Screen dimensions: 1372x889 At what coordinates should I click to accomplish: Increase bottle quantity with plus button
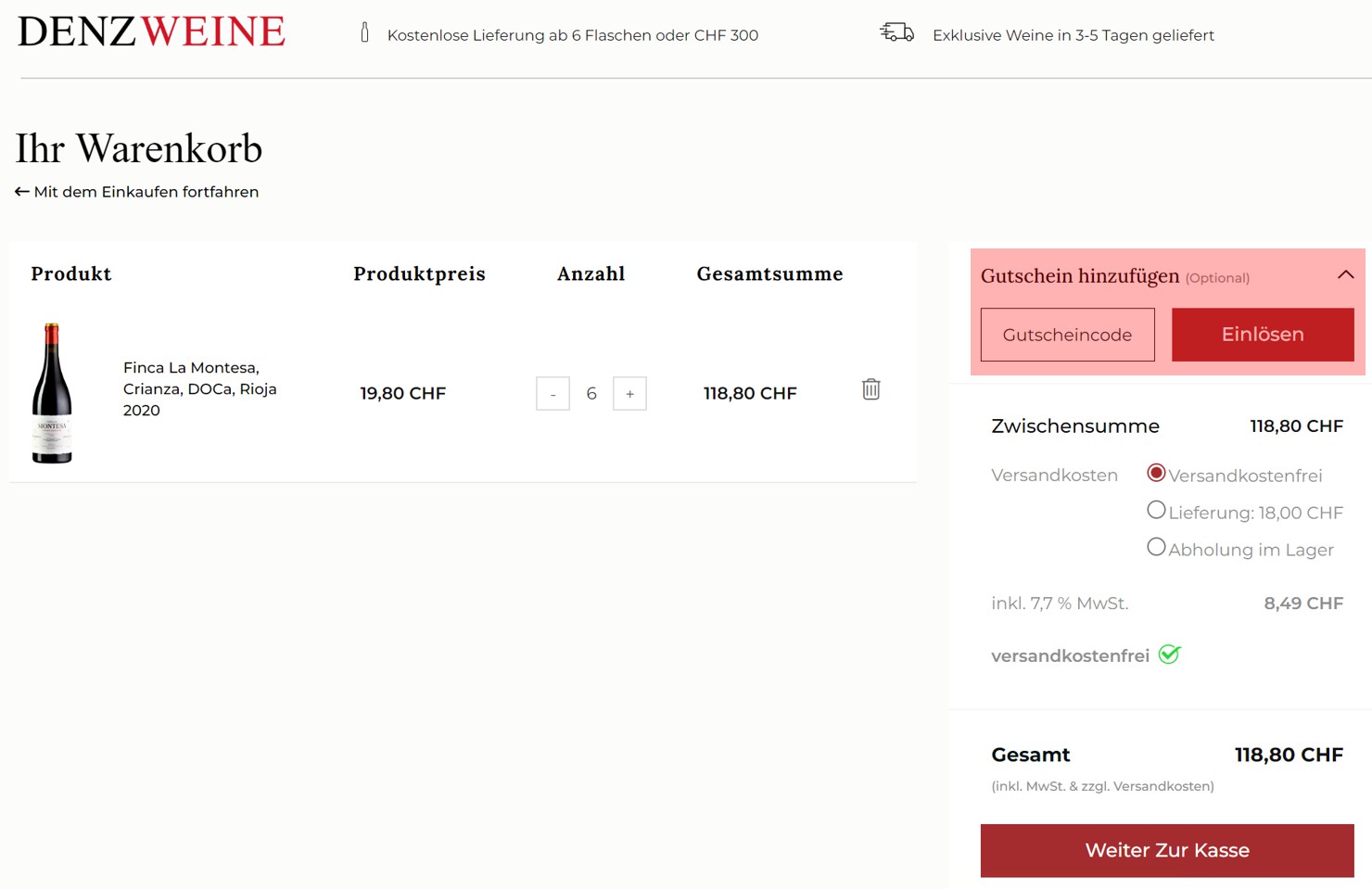tap(629, 394)
